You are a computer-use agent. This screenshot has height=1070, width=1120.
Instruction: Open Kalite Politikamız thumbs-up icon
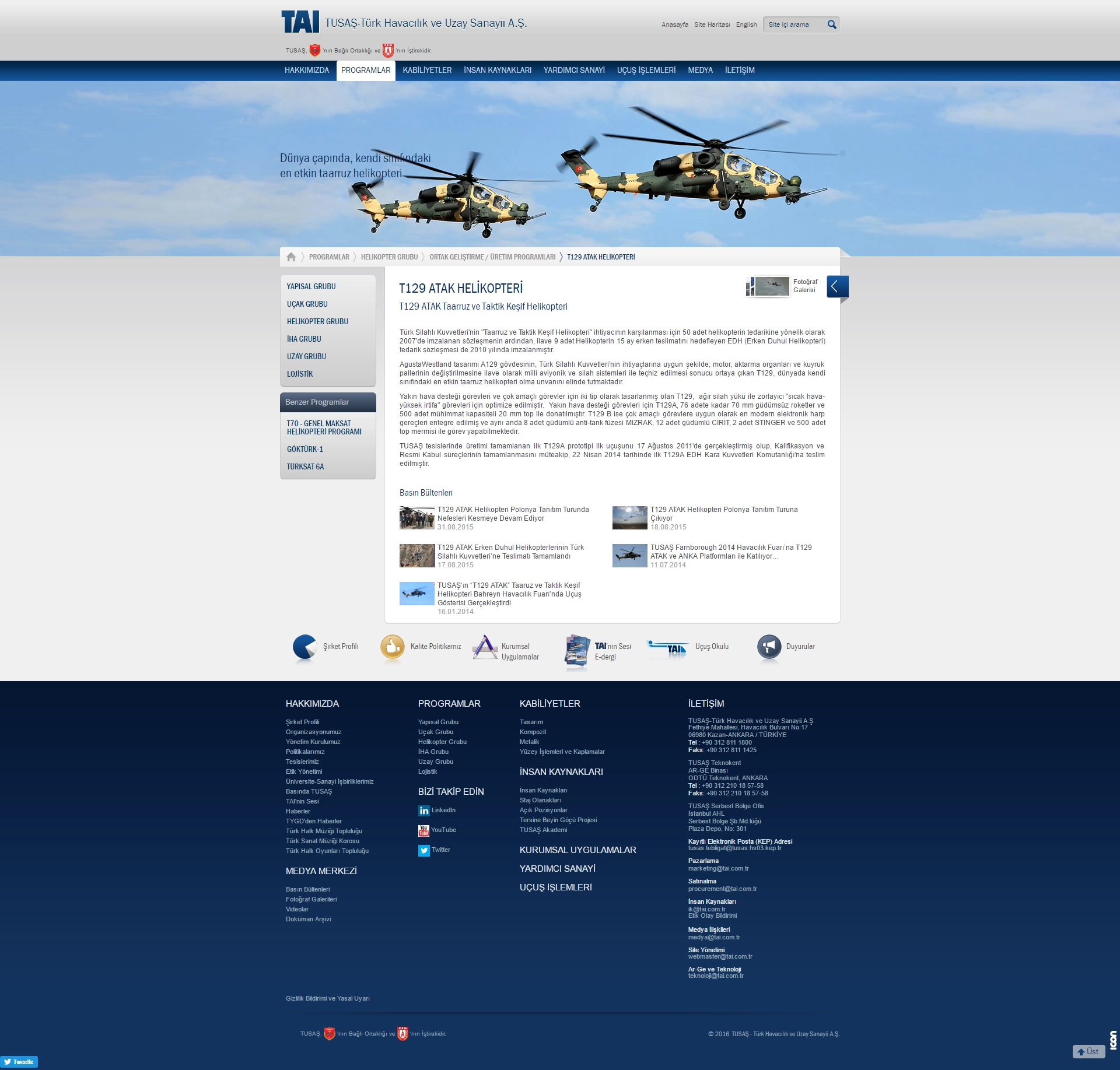(392, 648)
